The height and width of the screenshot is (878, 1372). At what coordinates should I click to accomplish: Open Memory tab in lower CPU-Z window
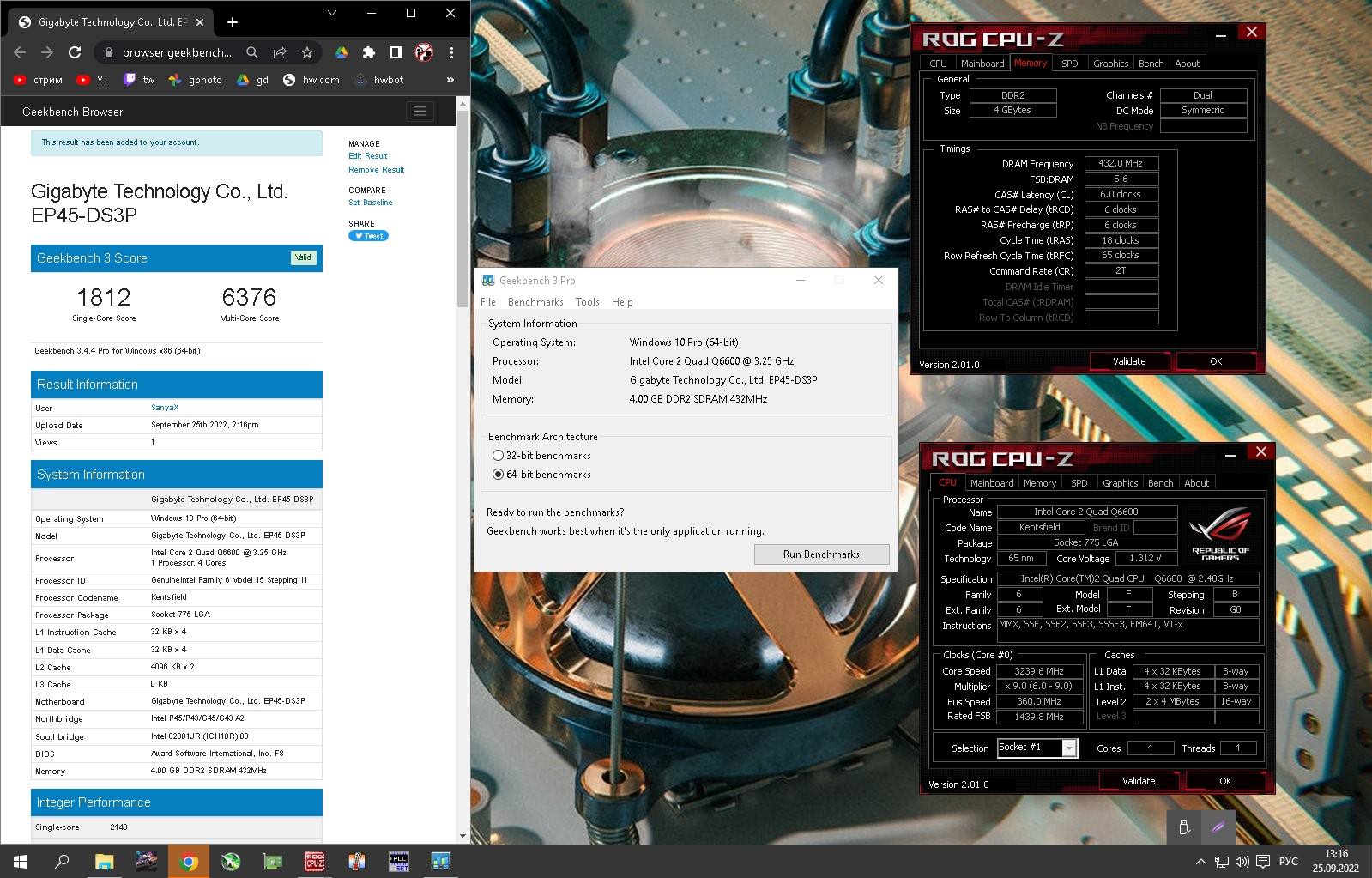pos(1040,483)
